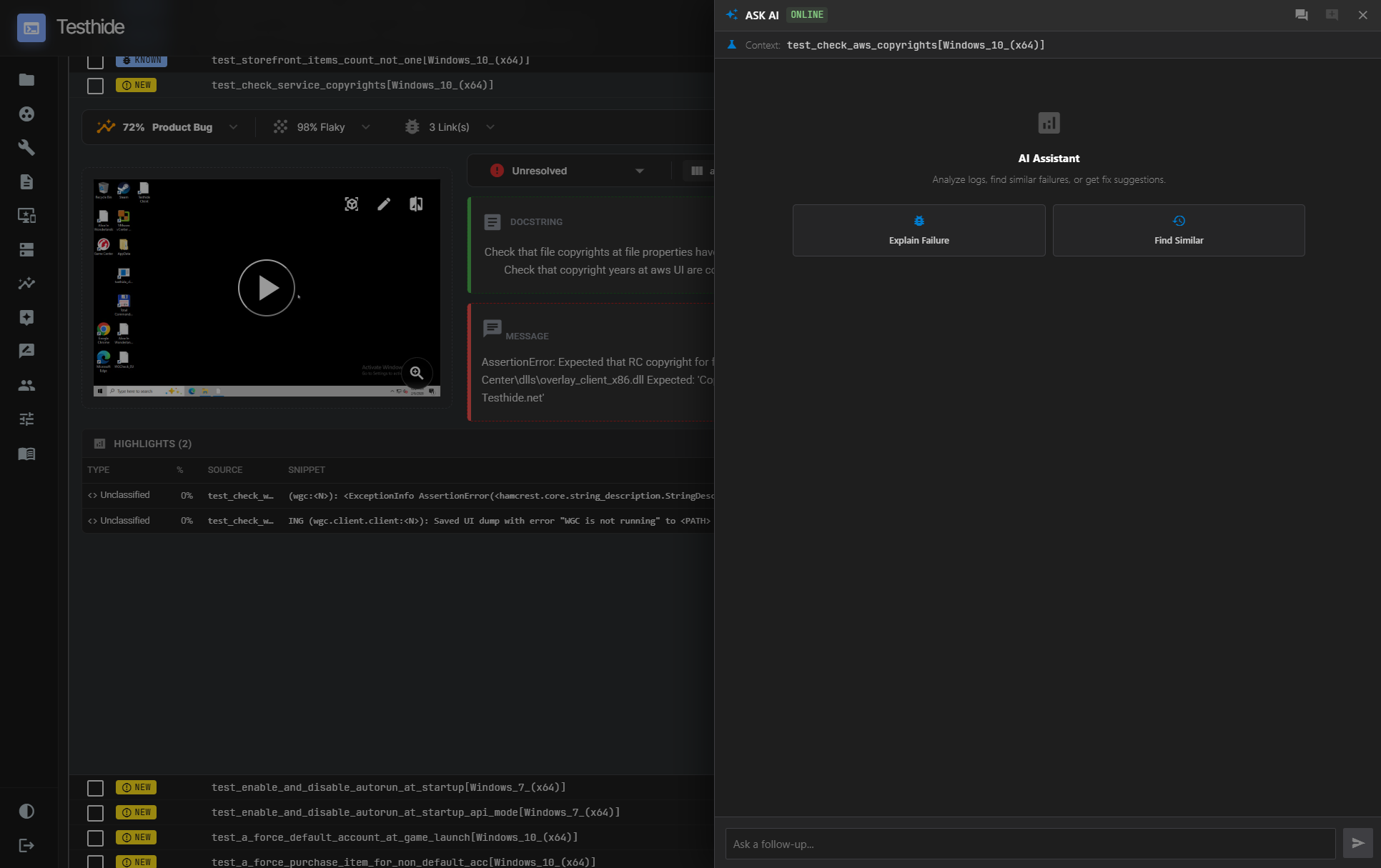Tick checkbox for test_a_force_default_account_at_game_launch
1381x868 pixels.
[x=95, y=838]
